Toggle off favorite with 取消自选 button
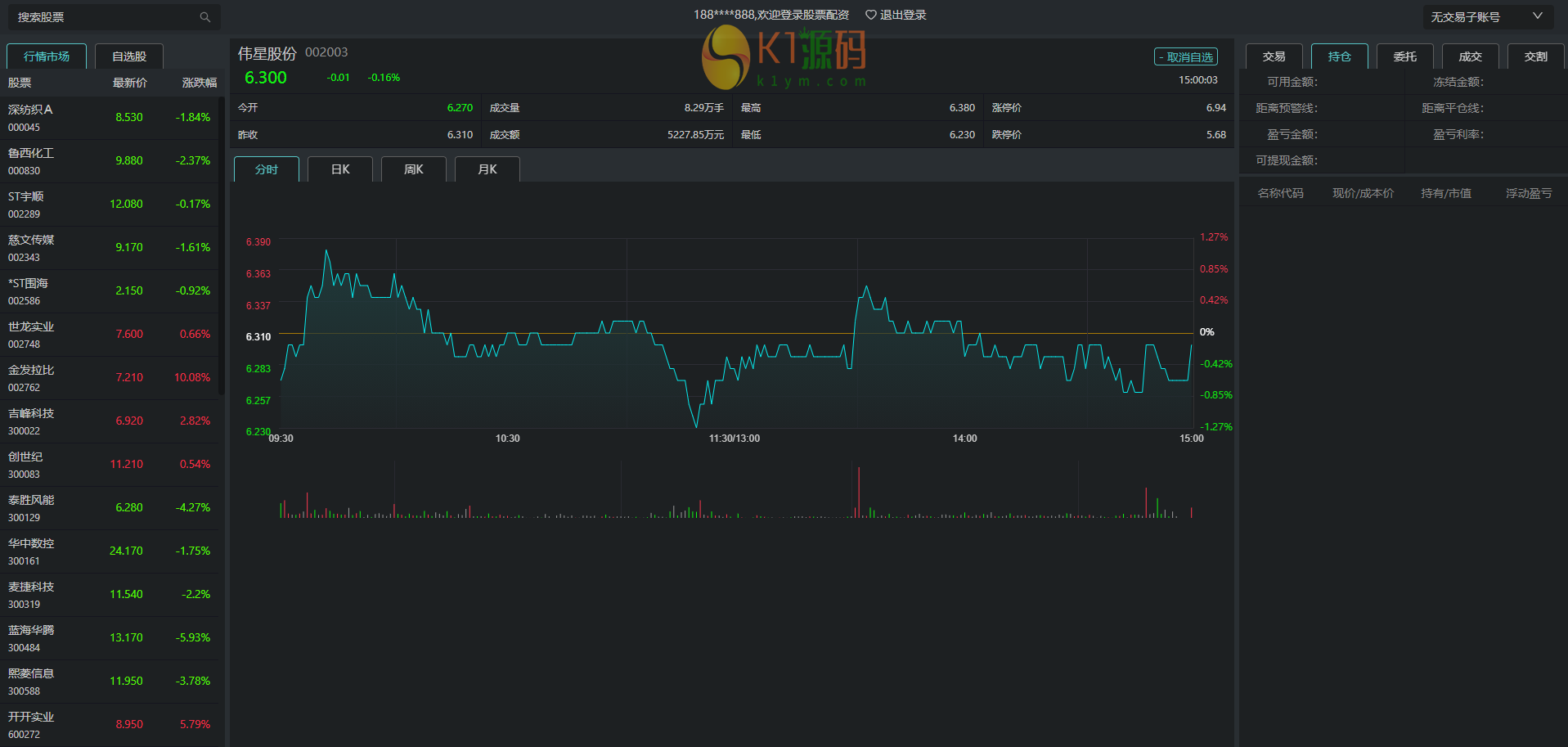Screen dimensions: 1568x747 (x=1185, y=57)
